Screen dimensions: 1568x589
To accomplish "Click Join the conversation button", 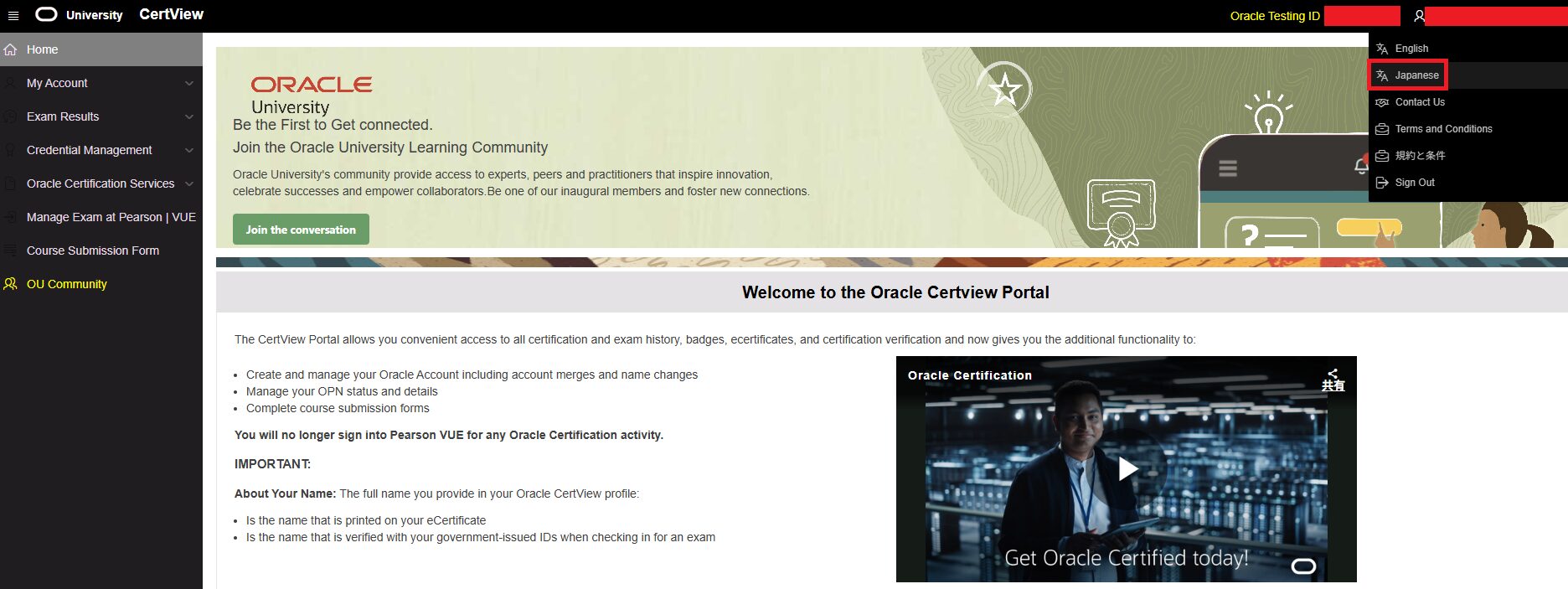I will (301, 230).
